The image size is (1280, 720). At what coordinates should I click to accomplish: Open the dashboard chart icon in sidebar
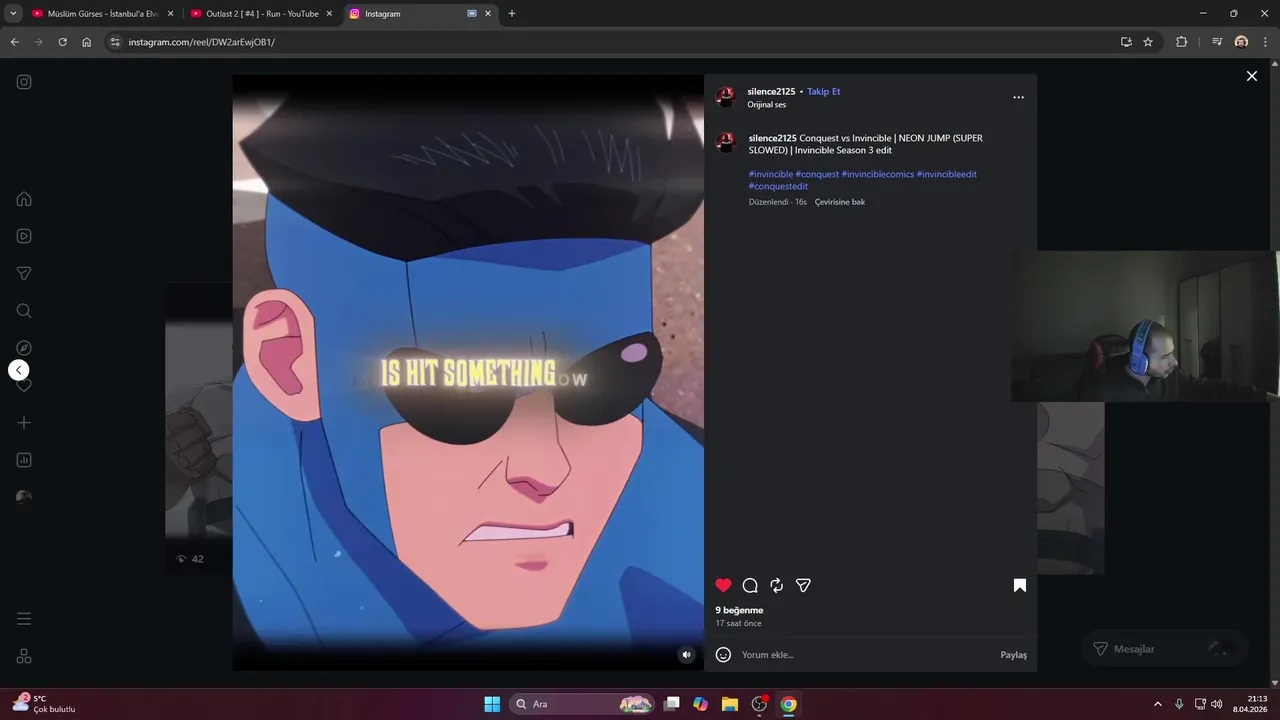tap(24, 460)
